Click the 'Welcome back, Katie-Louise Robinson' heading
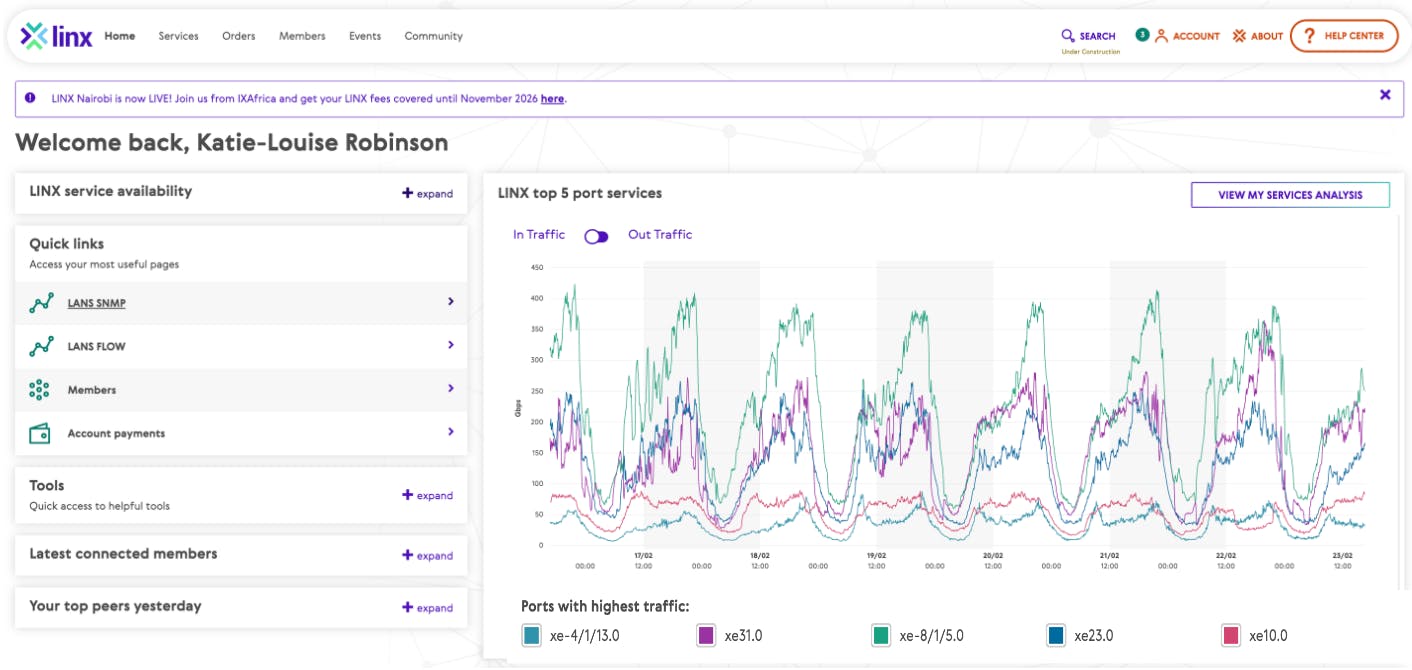 click(232, 143)
